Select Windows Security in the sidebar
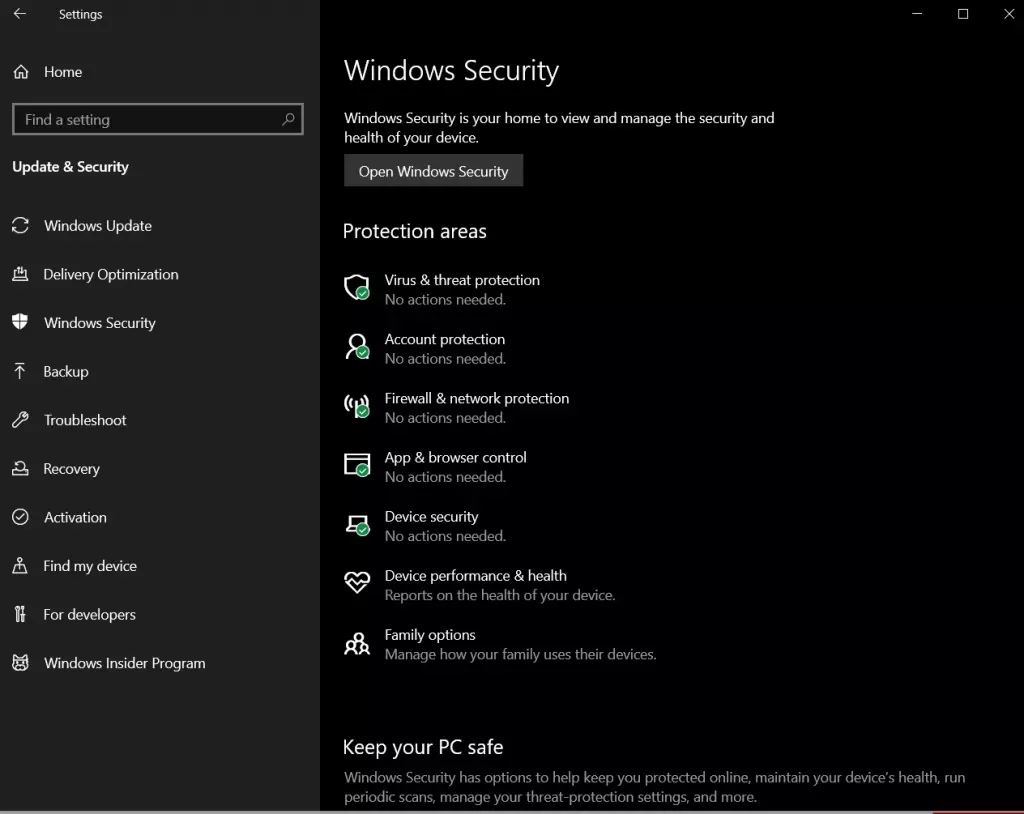1024x814 pixels. tap(100, 323)
